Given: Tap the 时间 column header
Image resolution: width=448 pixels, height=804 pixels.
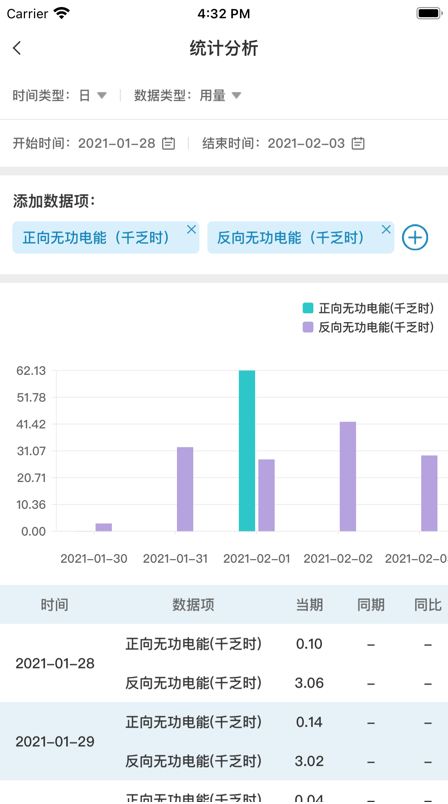Looking at the screenshot, I should [x=54, y=605].
